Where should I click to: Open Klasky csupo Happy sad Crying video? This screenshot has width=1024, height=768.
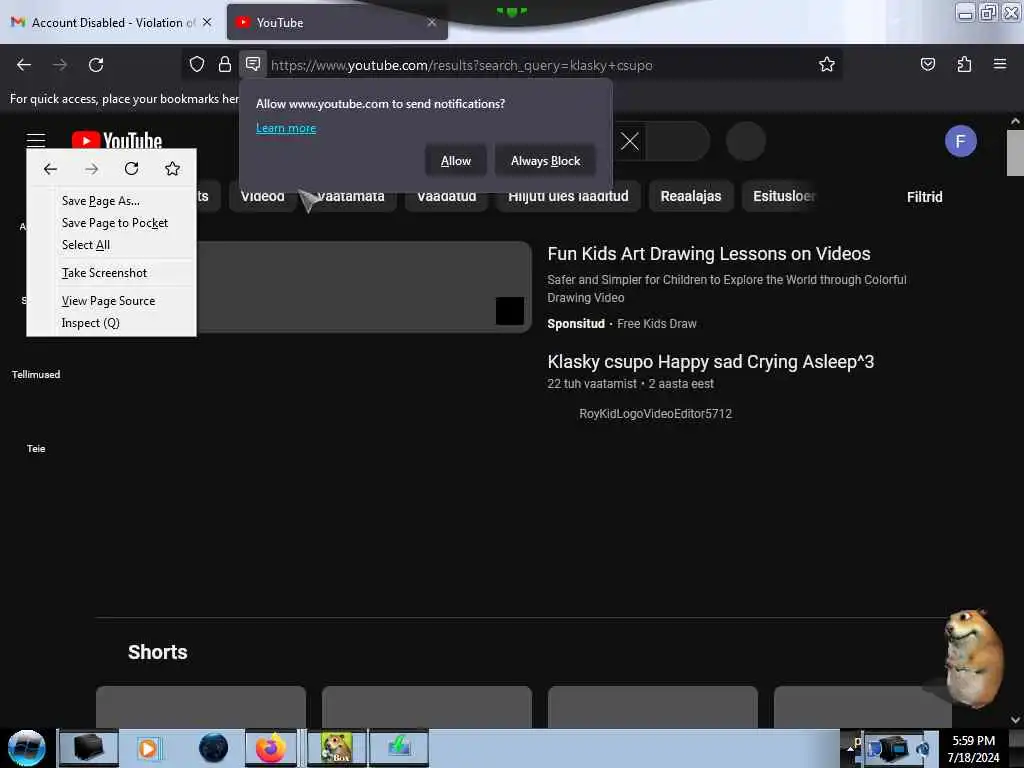point(711,362)
